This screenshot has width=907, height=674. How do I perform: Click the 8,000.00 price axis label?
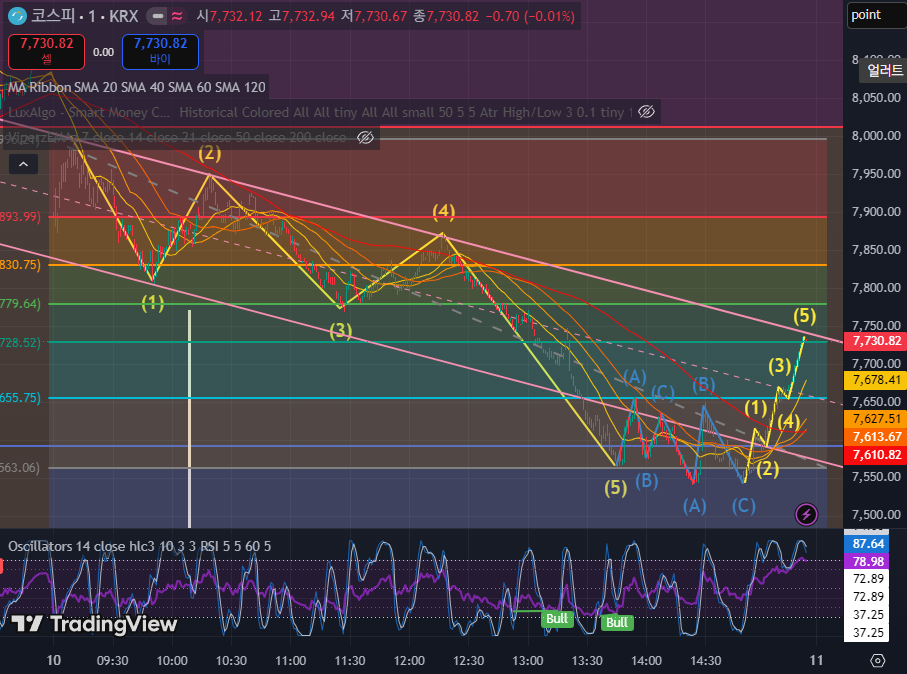click(876, 135)
